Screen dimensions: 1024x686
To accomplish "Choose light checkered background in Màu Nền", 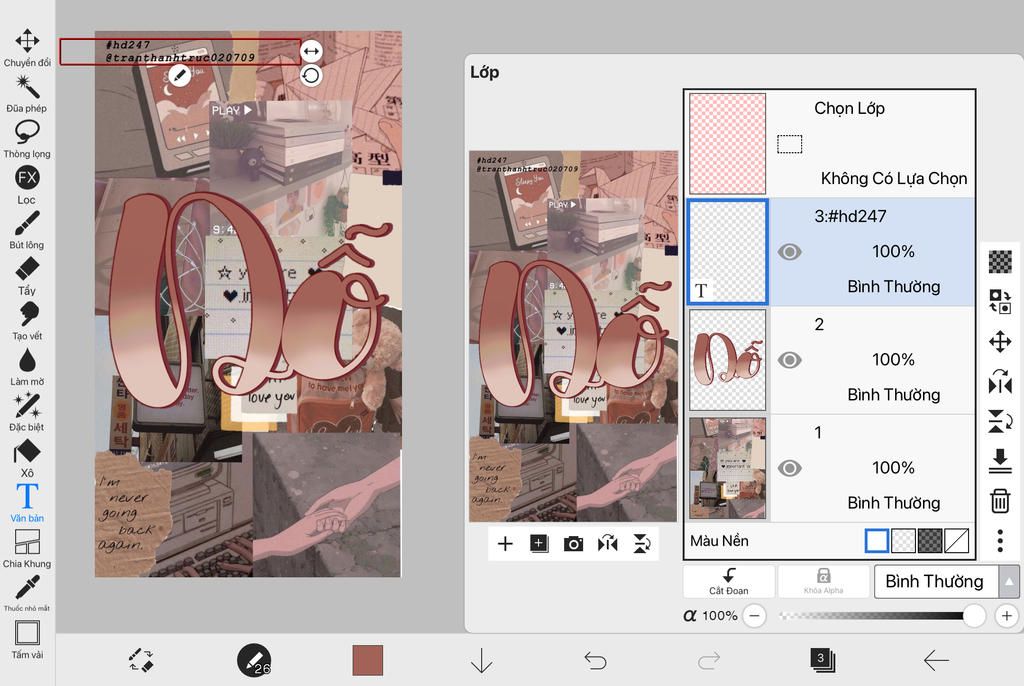I will click(x=903, y=541).
